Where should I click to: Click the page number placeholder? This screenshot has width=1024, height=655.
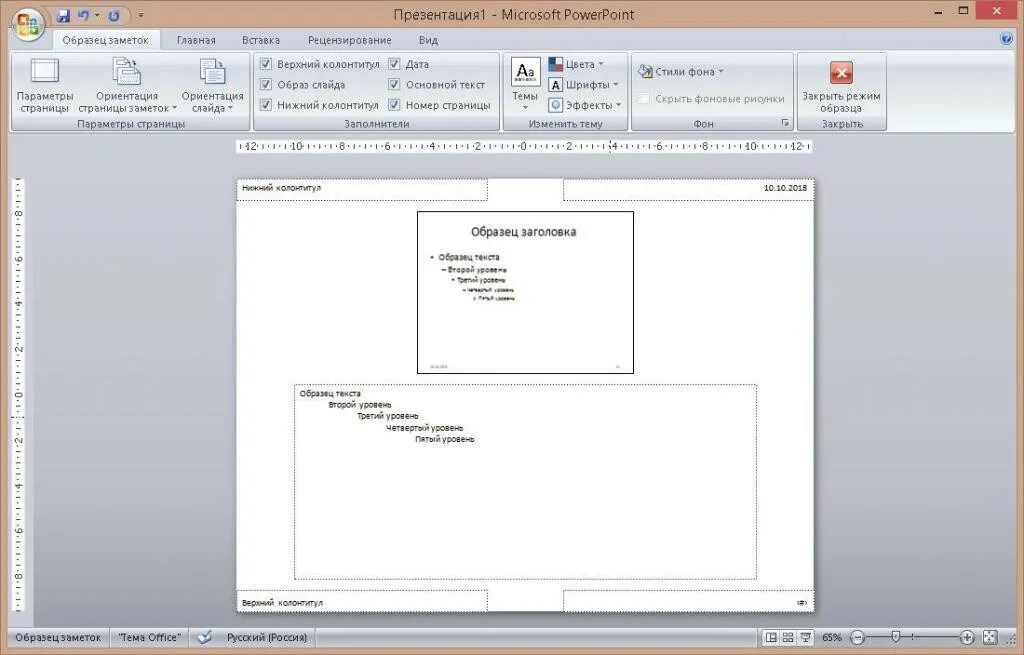(688, 601)
